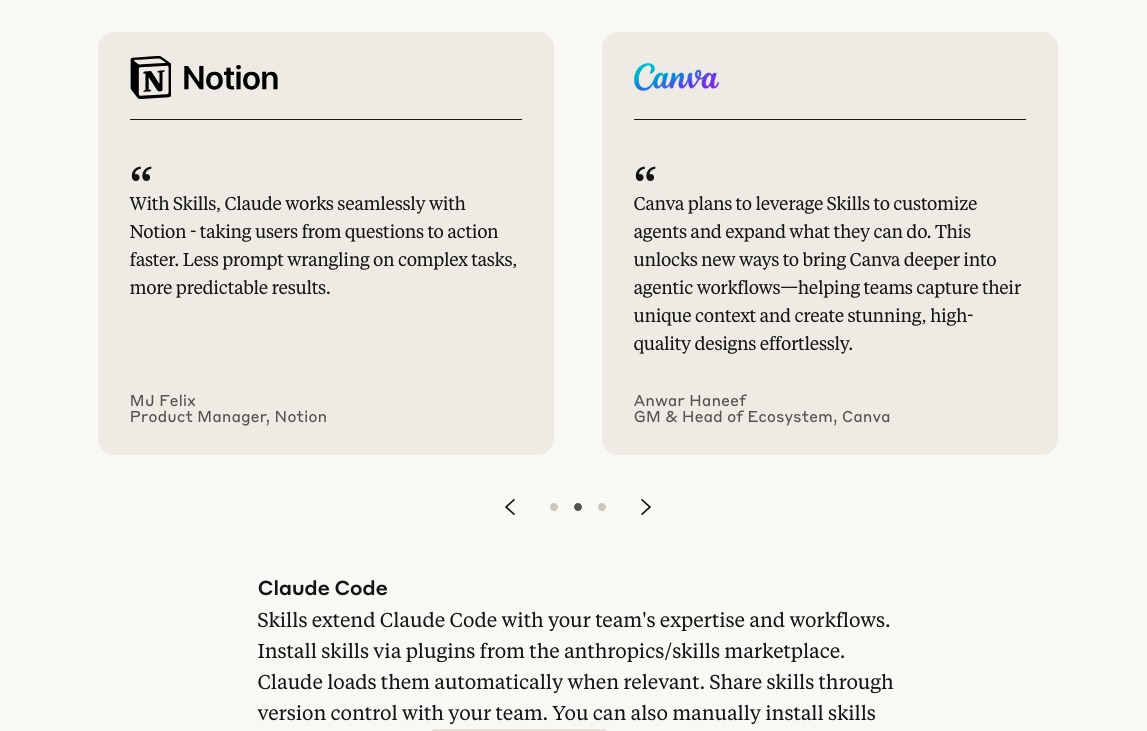
Task: Select the active middle carousel dot
Action: (x=578, y=507)
